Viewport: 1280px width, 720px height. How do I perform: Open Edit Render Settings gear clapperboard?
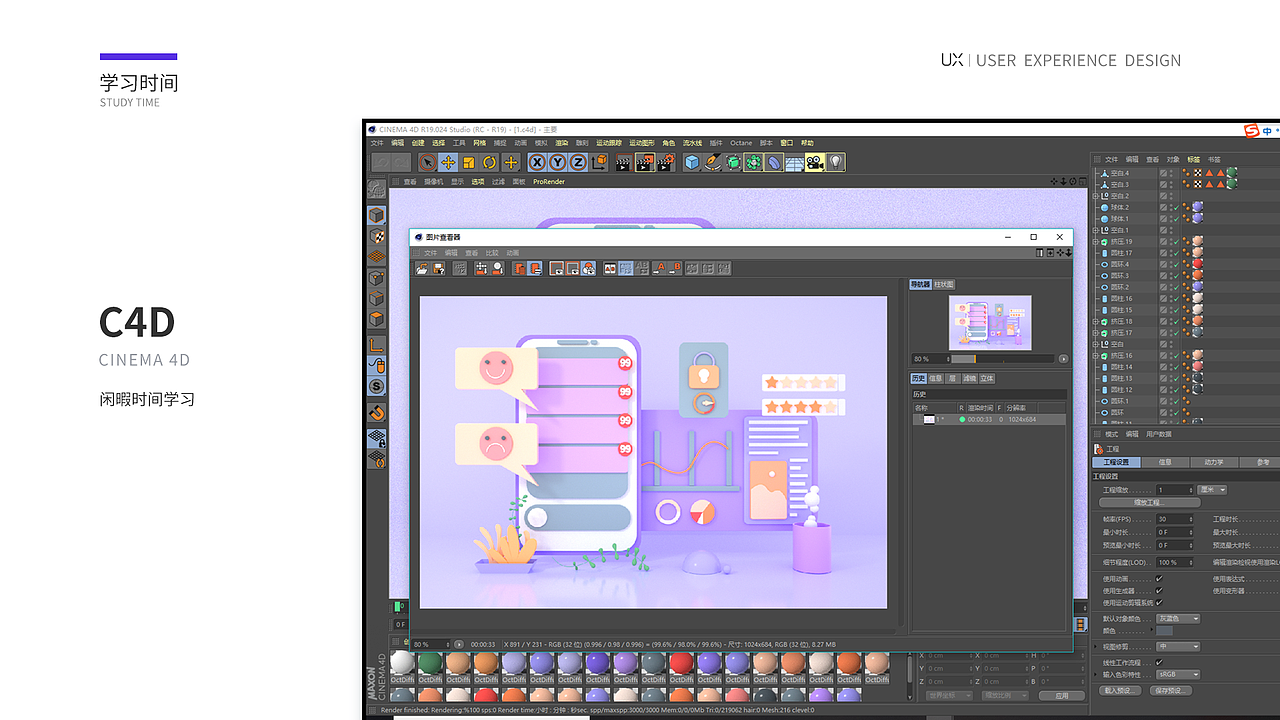point(666,162)
